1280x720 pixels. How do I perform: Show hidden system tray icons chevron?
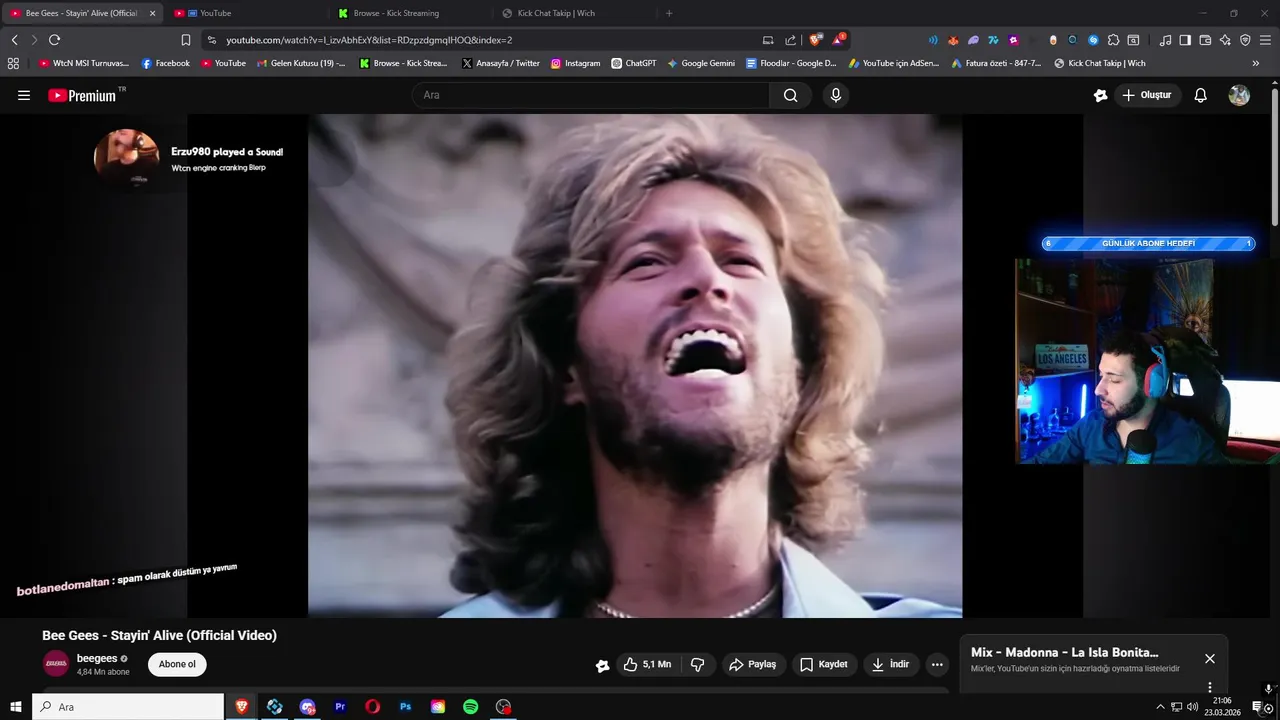pyautogui.click(x=1160, y=707)
